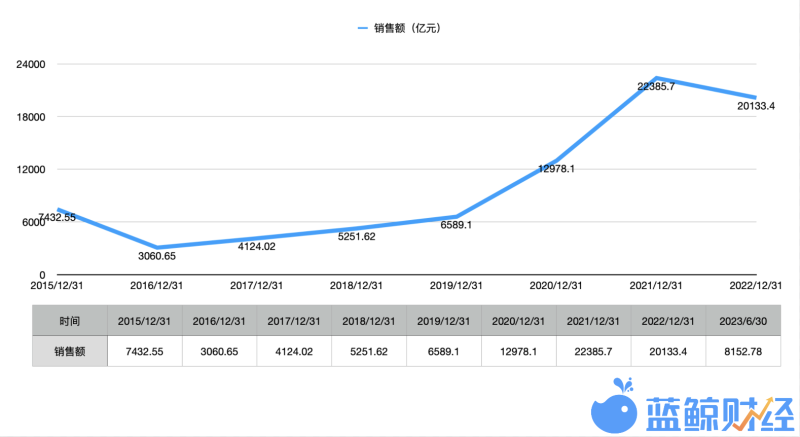
Task: Select the 2016/12/31 x-axis label
Action: pyautogui.click(x=157, y=286)
